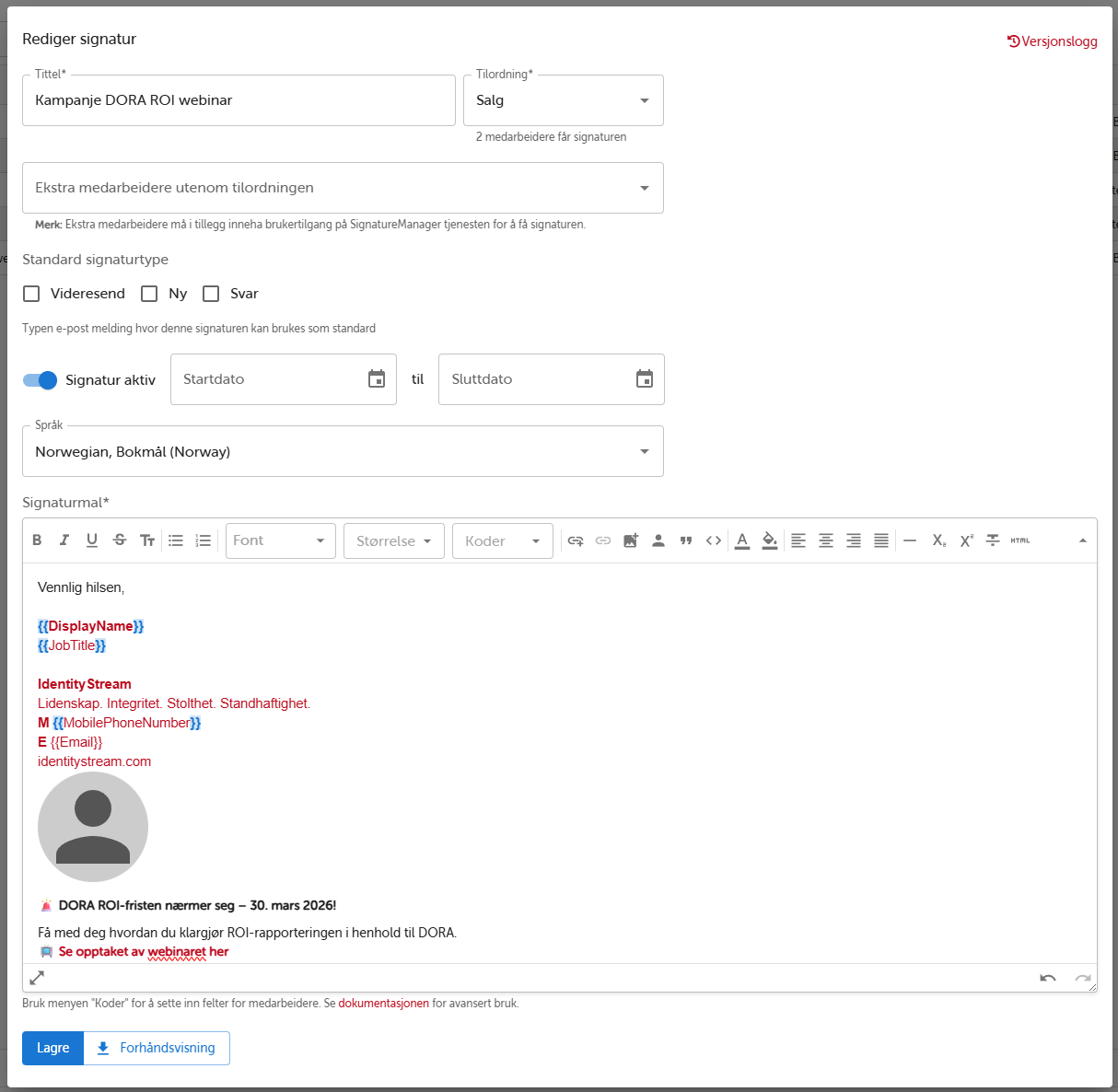Center align the signature text
The height and width of the screenshot is (1092, 1118).
[x=826, y=540]
